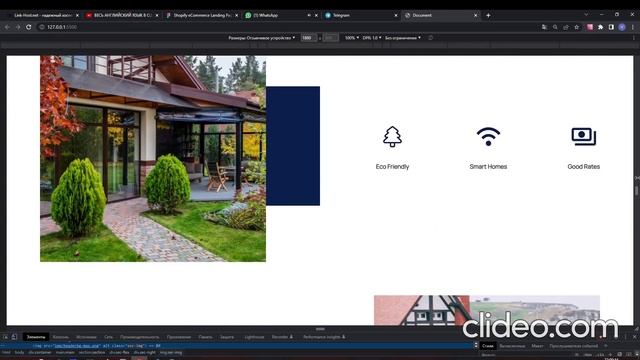Open the Chrome three-dot menu
This screenshot has width=640, height=360.
(x=633, y=27)
